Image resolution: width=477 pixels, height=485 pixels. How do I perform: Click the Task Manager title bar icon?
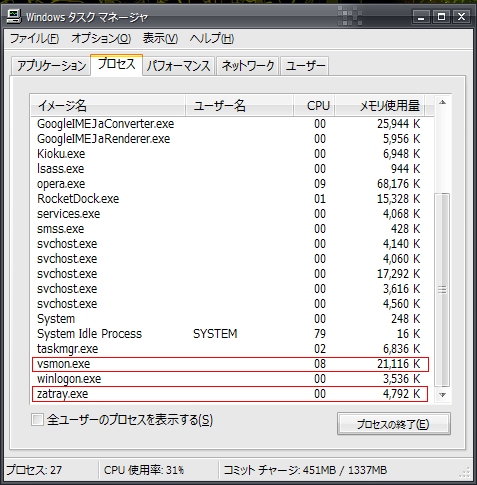pos(14,16)
